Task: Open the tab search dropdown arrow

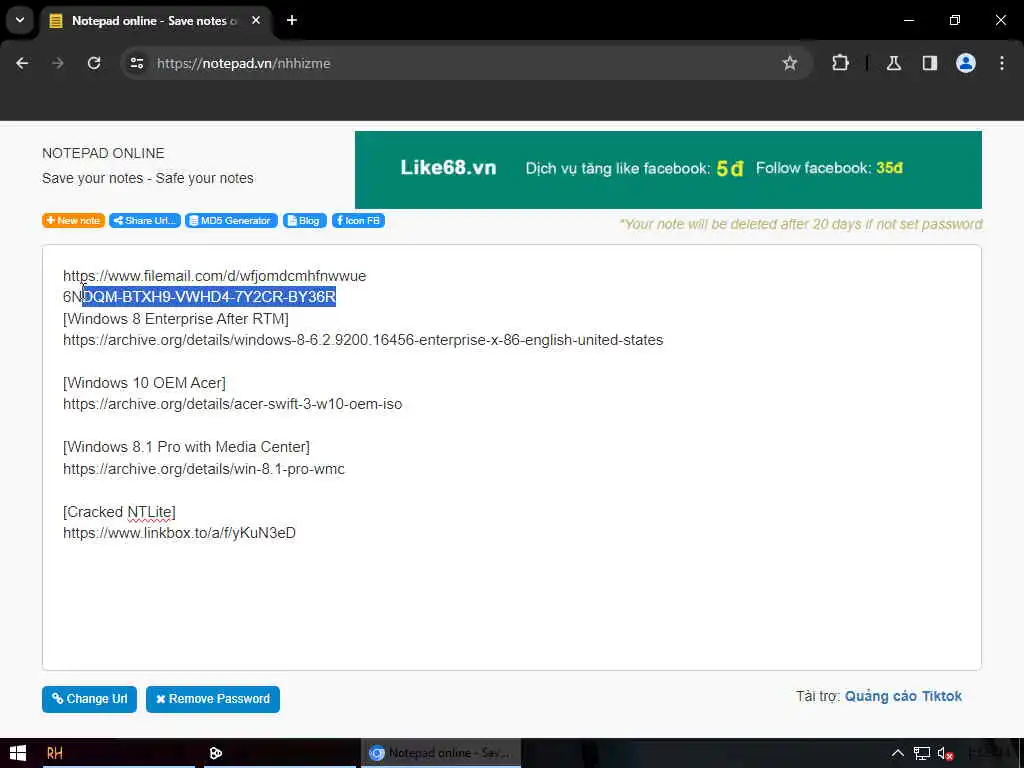Action: coord(20,20)
